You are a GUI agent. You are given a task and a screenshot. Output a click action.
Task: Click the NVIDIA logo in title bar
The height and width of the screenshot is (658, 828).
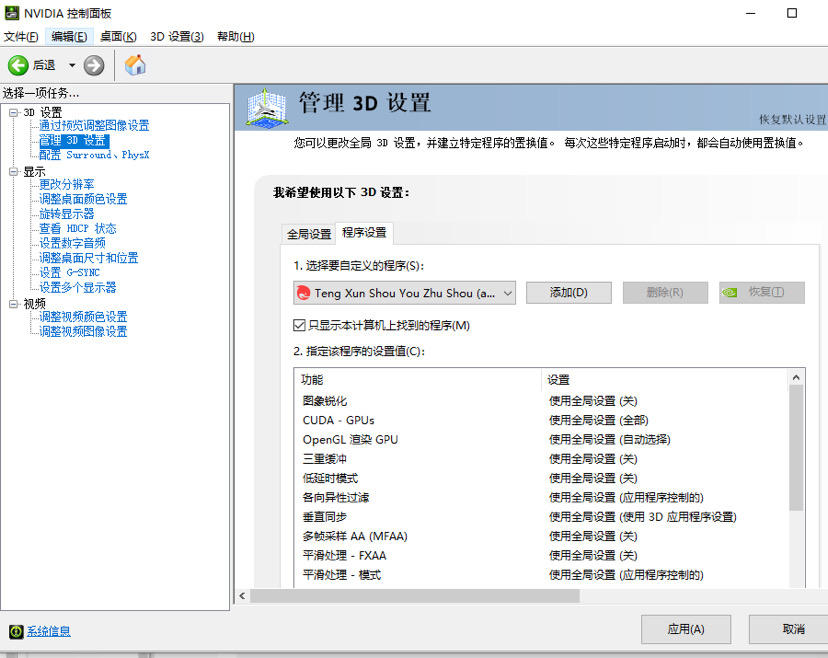[x=12, y=13]
